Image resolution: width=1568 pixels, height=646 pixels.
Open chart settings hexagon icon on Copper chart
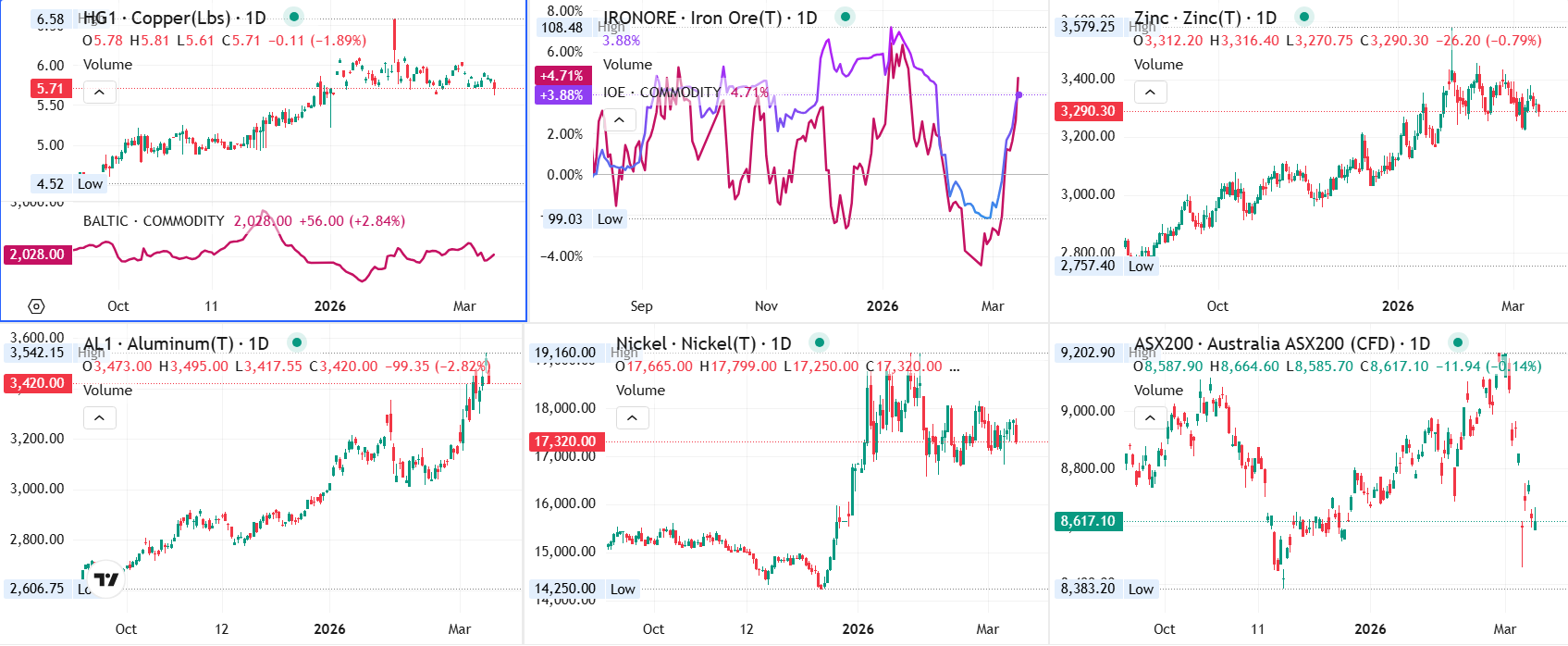click(36, 306)
